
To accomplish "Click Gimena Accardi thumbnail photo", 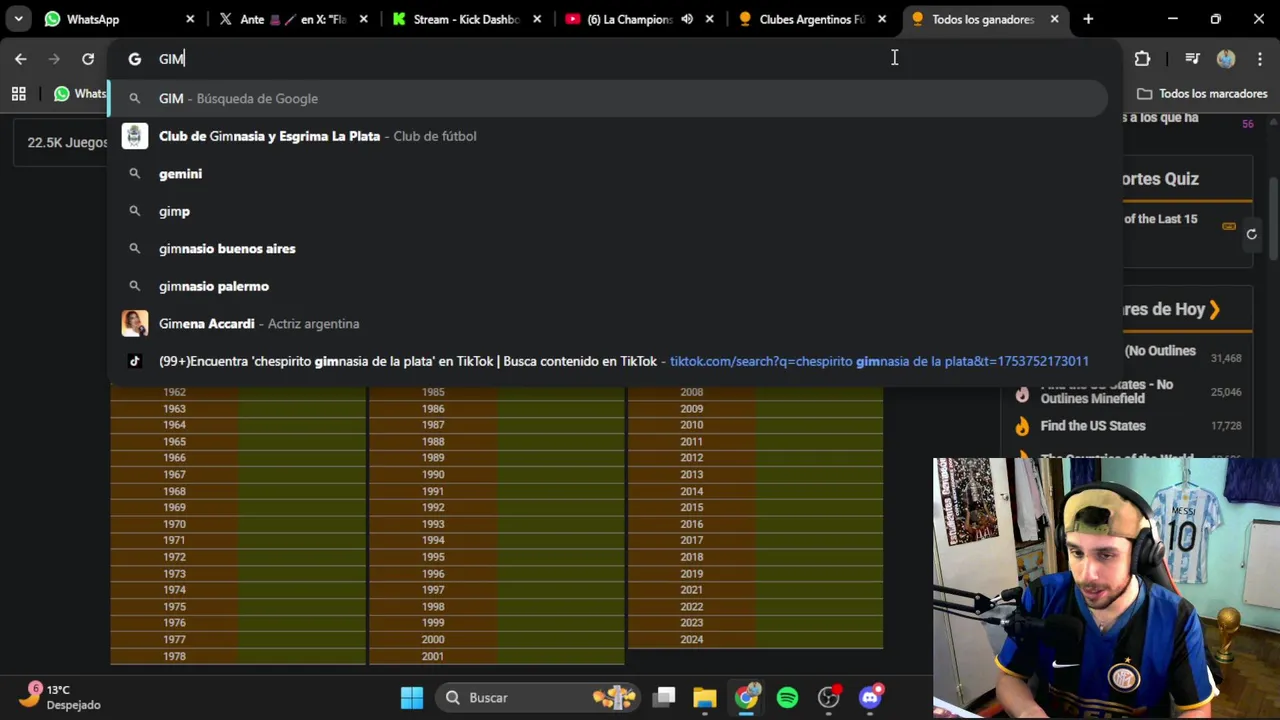I will (x=134, y=324).
